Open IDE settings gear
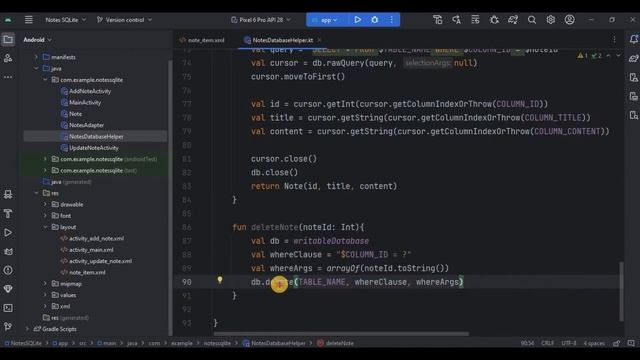Screen dimensions: 640x360 [551, 20]
